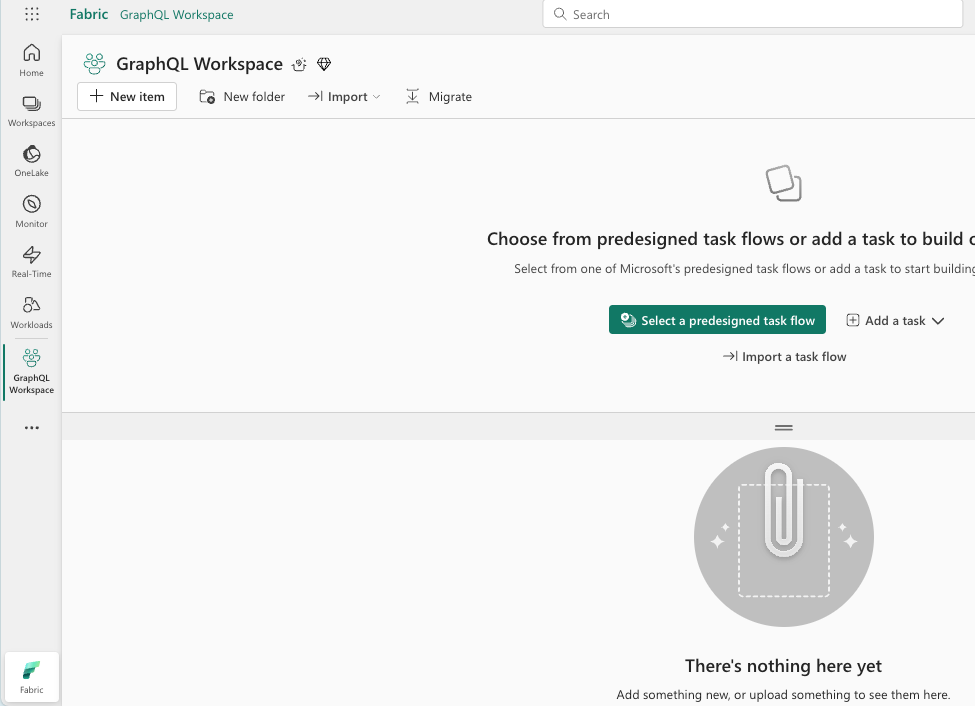Create a New folder
This screenshot has width=975, height=706.
[x=242, y=96]
